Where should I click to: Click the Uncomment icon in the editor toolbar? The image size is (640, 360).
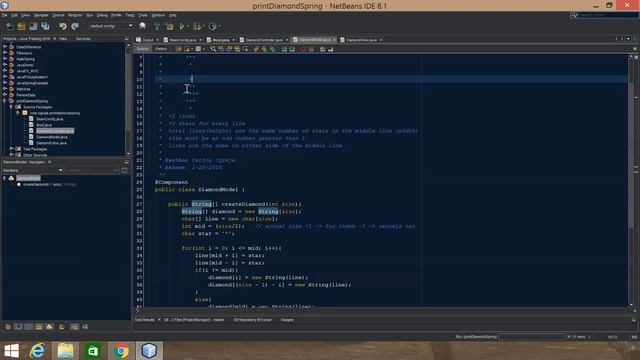(331, 49)
